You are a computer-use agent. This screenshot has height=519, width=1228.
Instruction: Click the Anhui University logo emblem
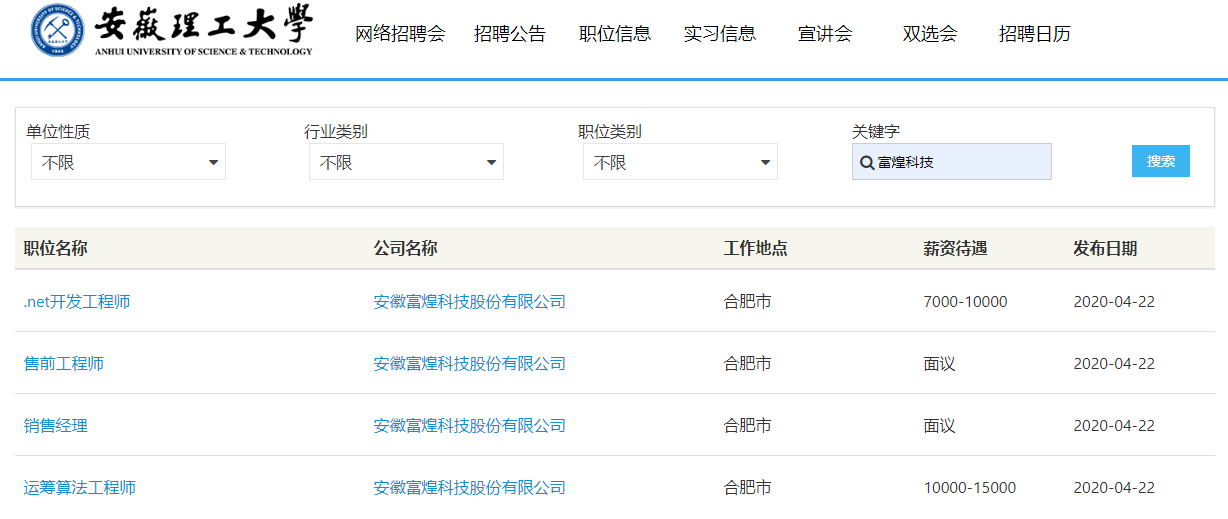click(58, 31)
